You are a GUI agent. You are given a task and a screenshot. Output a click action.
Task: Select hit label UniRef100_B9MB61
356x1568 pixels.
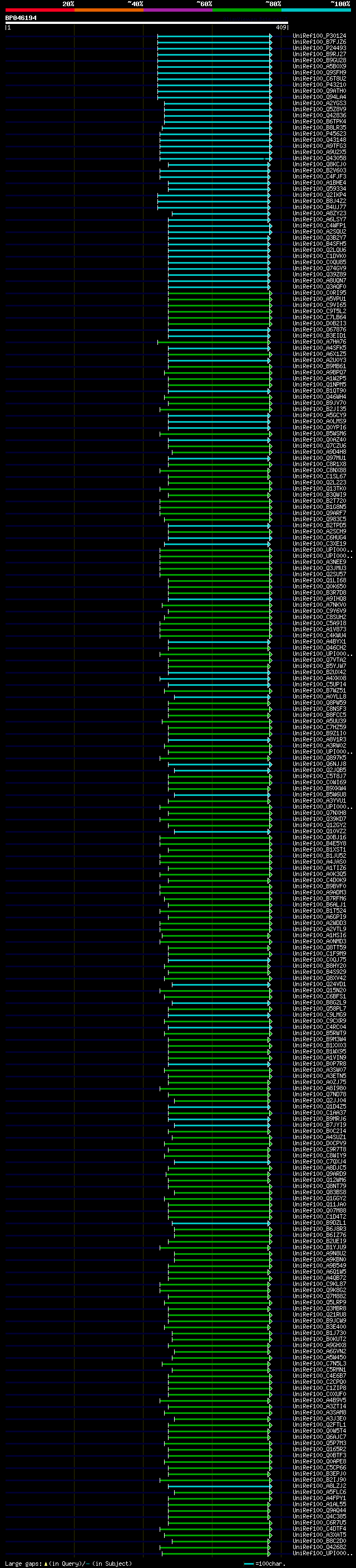click(319, 367)
